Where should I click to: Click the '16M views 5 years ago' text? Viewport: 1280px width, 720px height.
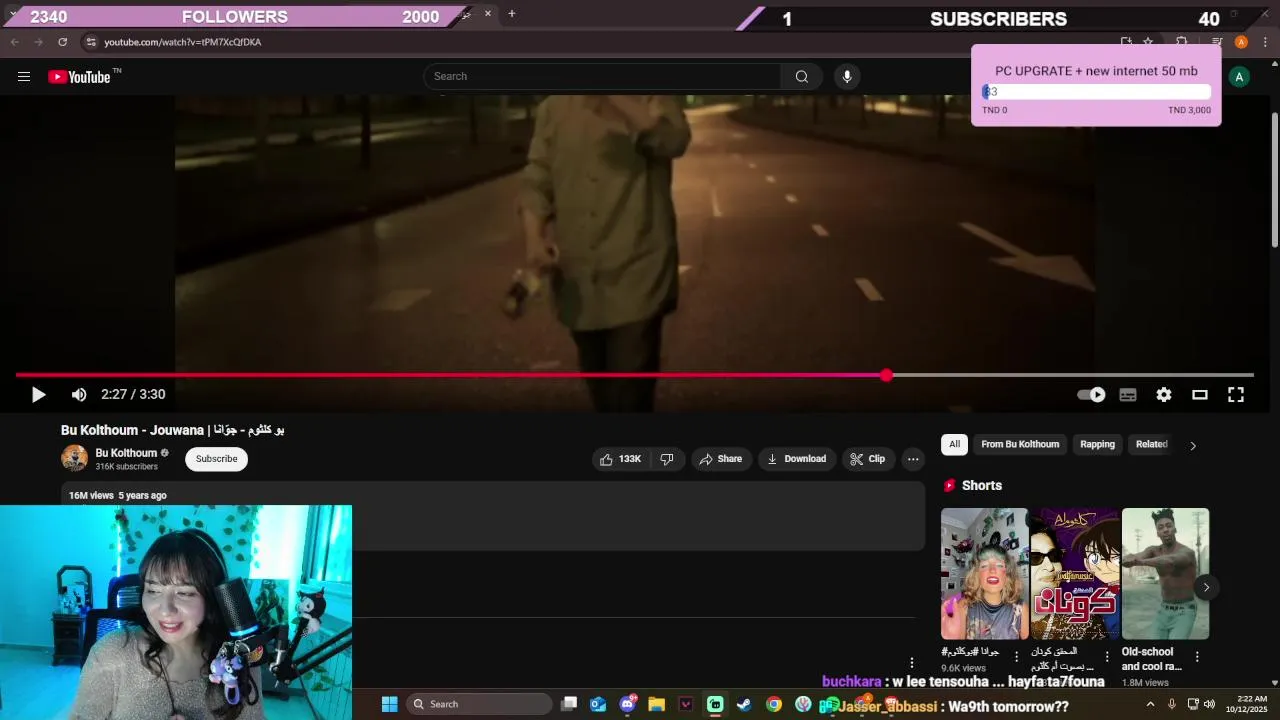pos(118,496)
